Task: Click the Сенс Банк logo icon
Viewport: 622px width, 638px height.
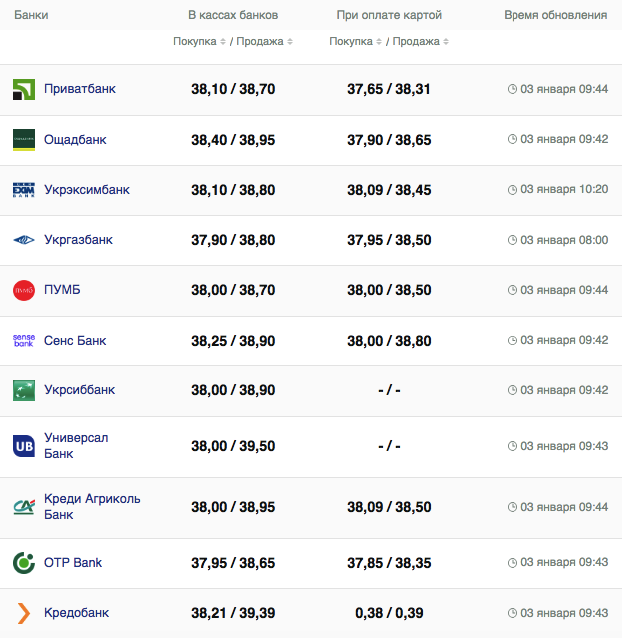Action: [24, 341]
